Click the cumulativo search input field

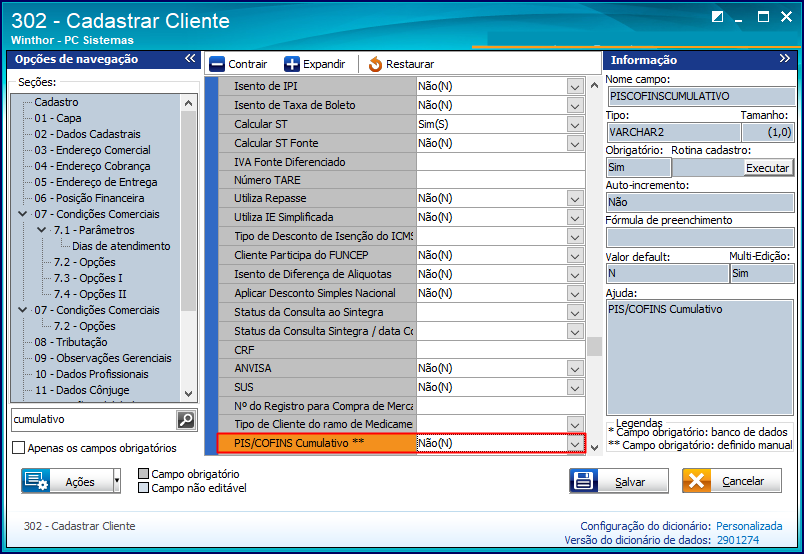click(x=94, y=420)
